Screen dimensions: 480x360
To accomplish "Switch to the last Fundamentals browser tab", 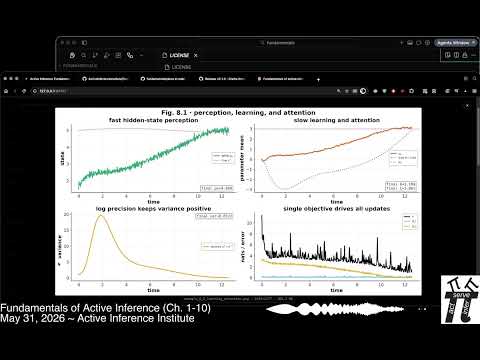I will [280, 79].
